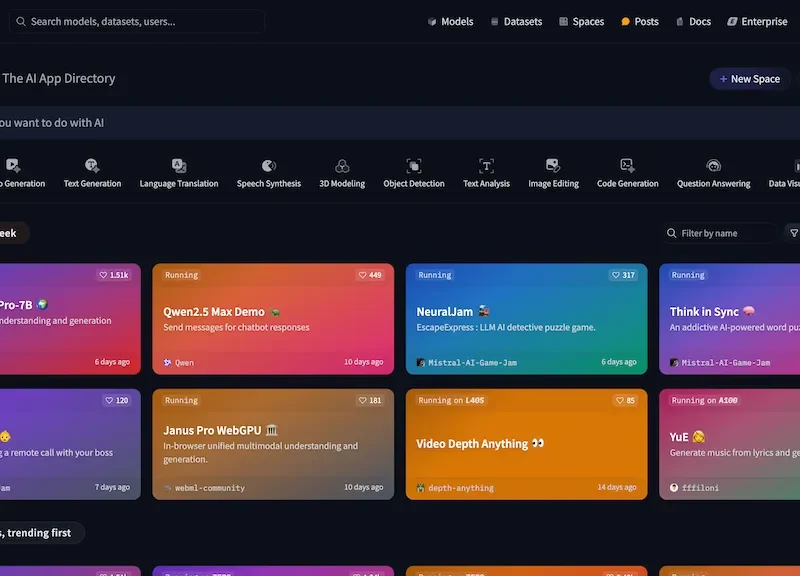Click the Qwen avatar icon on Qwen2.5 card
800x576 pixels.
[x=167, y=363]
